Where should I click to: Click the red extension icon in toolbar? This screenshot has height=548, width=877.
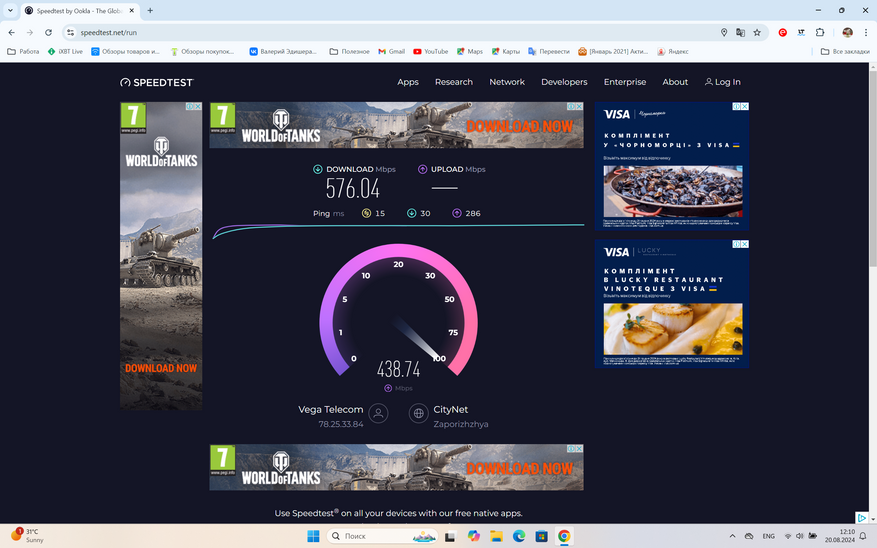pos(782,32)
